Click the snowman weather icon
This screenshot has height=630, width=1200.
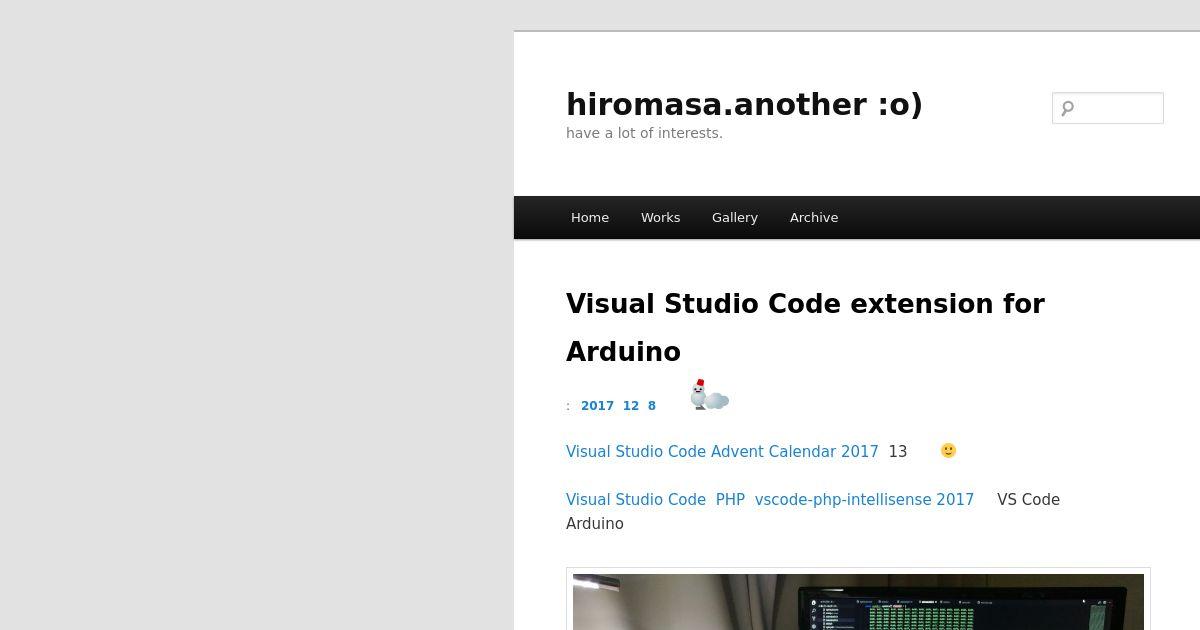pyautogui.click(x=709, y=395)
